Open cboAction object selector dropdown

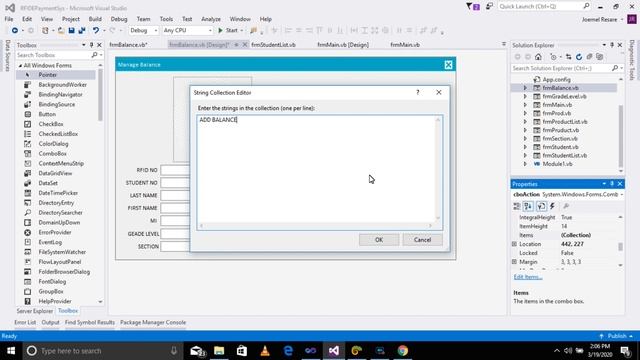point(621,195)
